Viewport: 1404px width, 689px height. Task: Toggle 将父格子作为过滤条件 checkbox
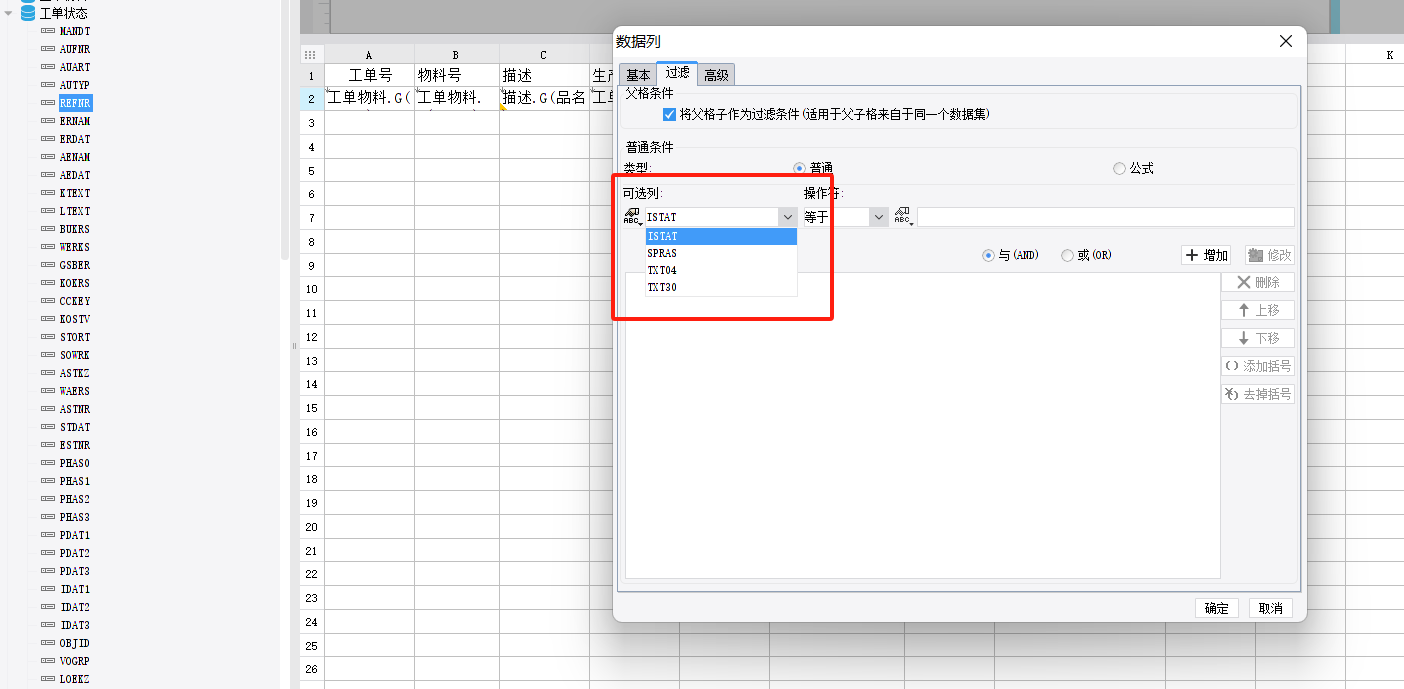(670, 115)
